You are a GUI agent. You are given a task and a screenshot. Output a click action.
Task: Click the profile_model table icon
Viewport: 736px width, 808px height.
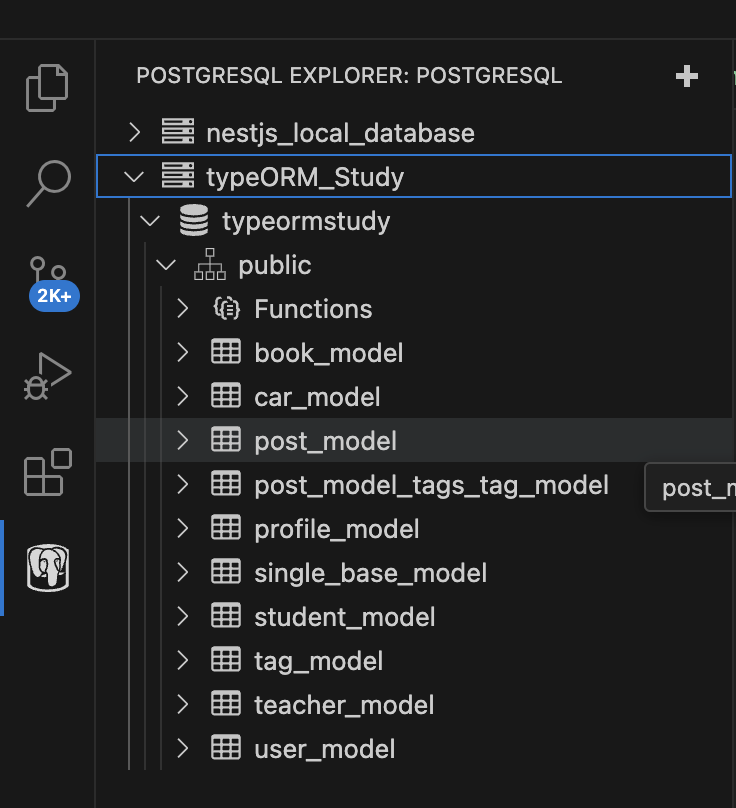[x=226, y=528]
